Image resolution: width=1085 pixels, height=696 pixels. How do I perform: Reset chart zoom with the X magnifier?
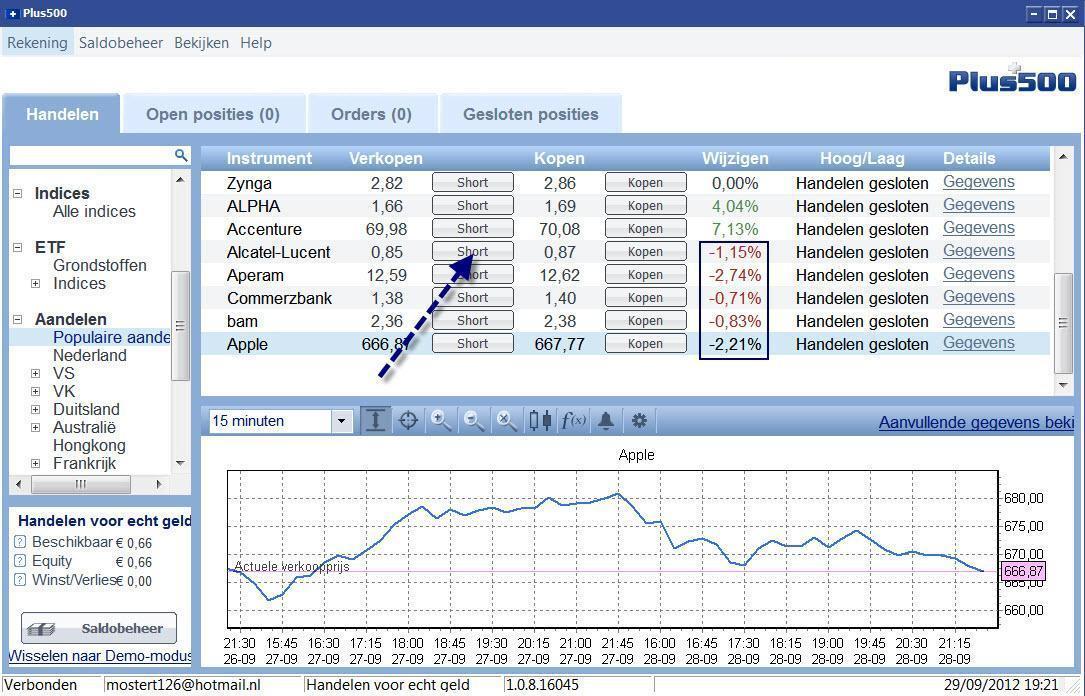pyautogui.click(x=507, y=421)
